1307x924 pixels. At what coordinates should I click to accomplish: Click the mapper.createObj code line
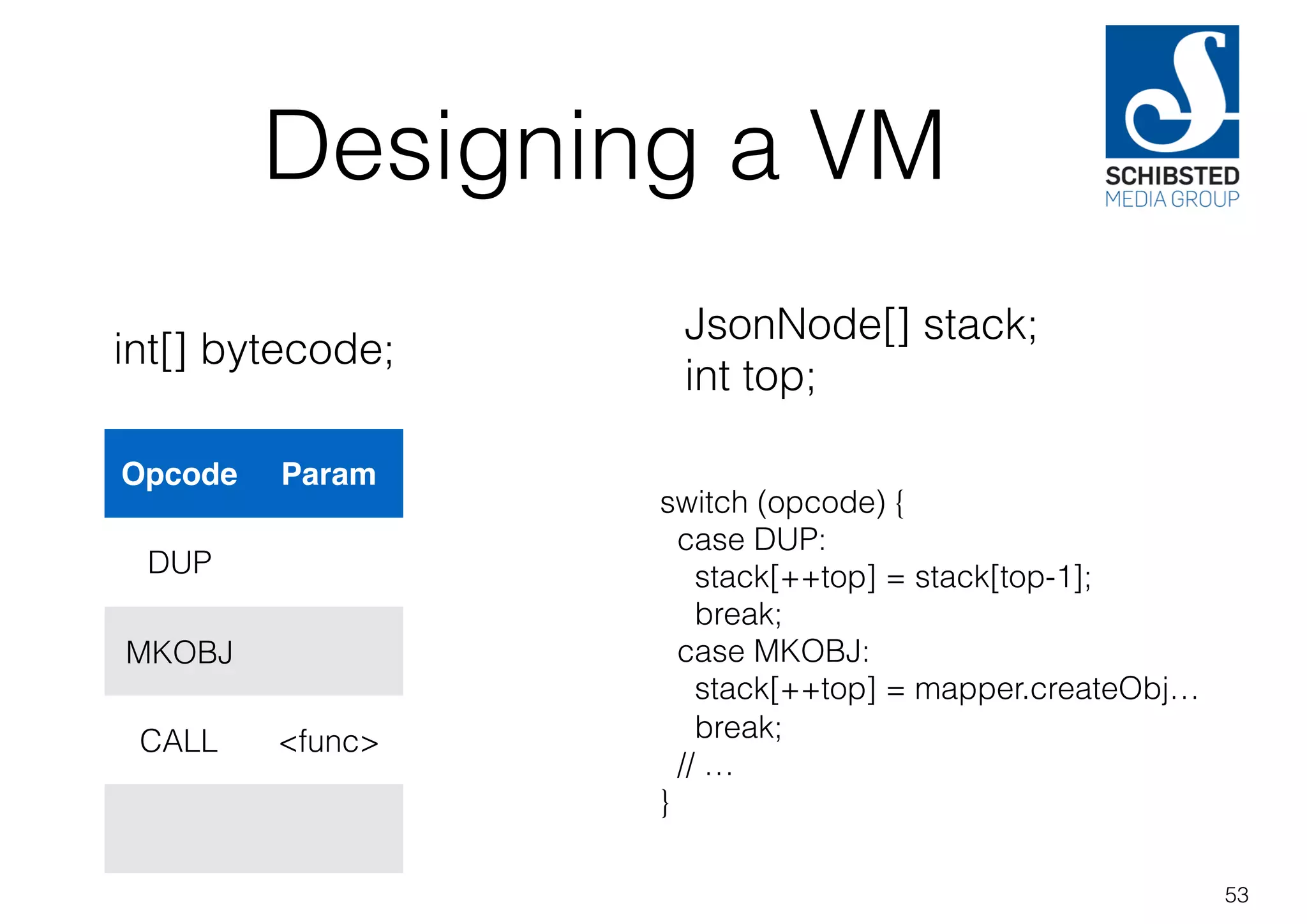tap(946, 690)
